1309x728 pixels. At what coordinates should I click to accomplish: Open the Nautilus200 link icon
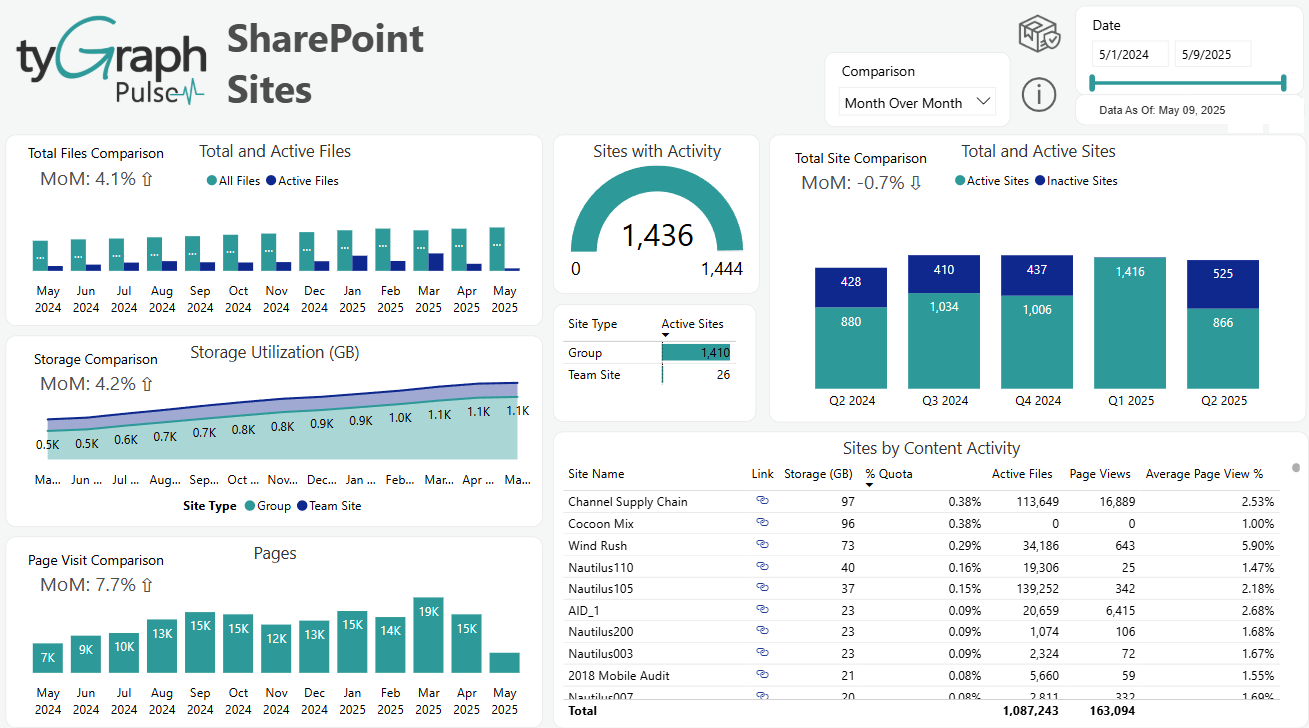(762, 631)
